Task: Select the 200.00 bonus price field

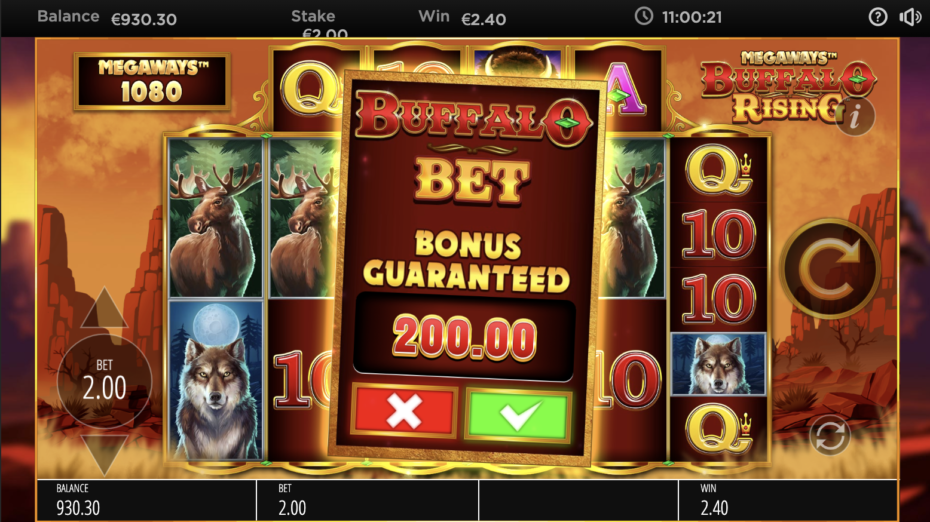Action: coord(464,338)
